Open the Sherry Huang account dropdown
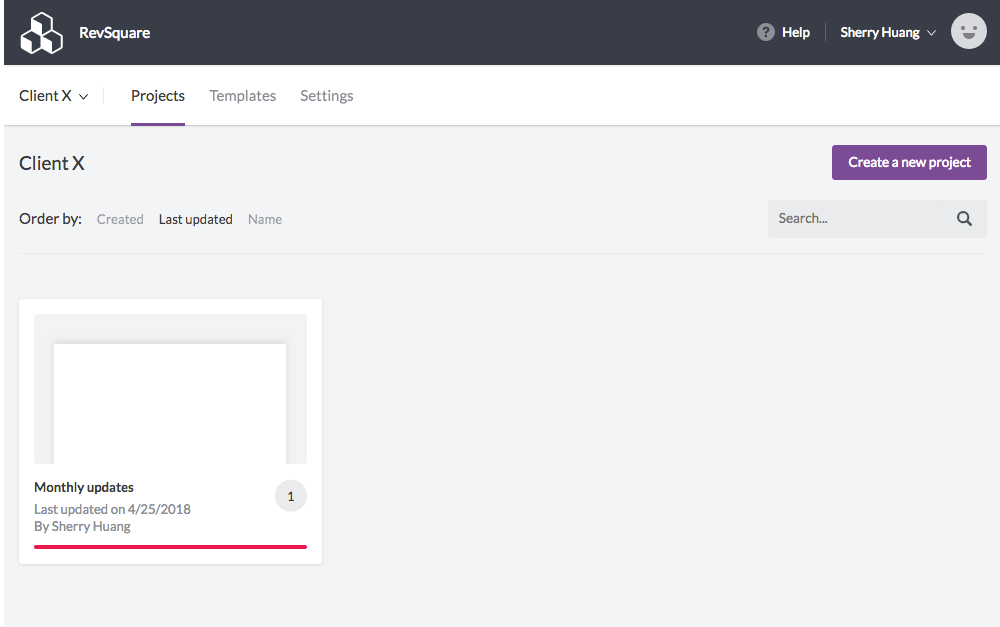This screenshot has width=1000, height=627. [886, 31]
